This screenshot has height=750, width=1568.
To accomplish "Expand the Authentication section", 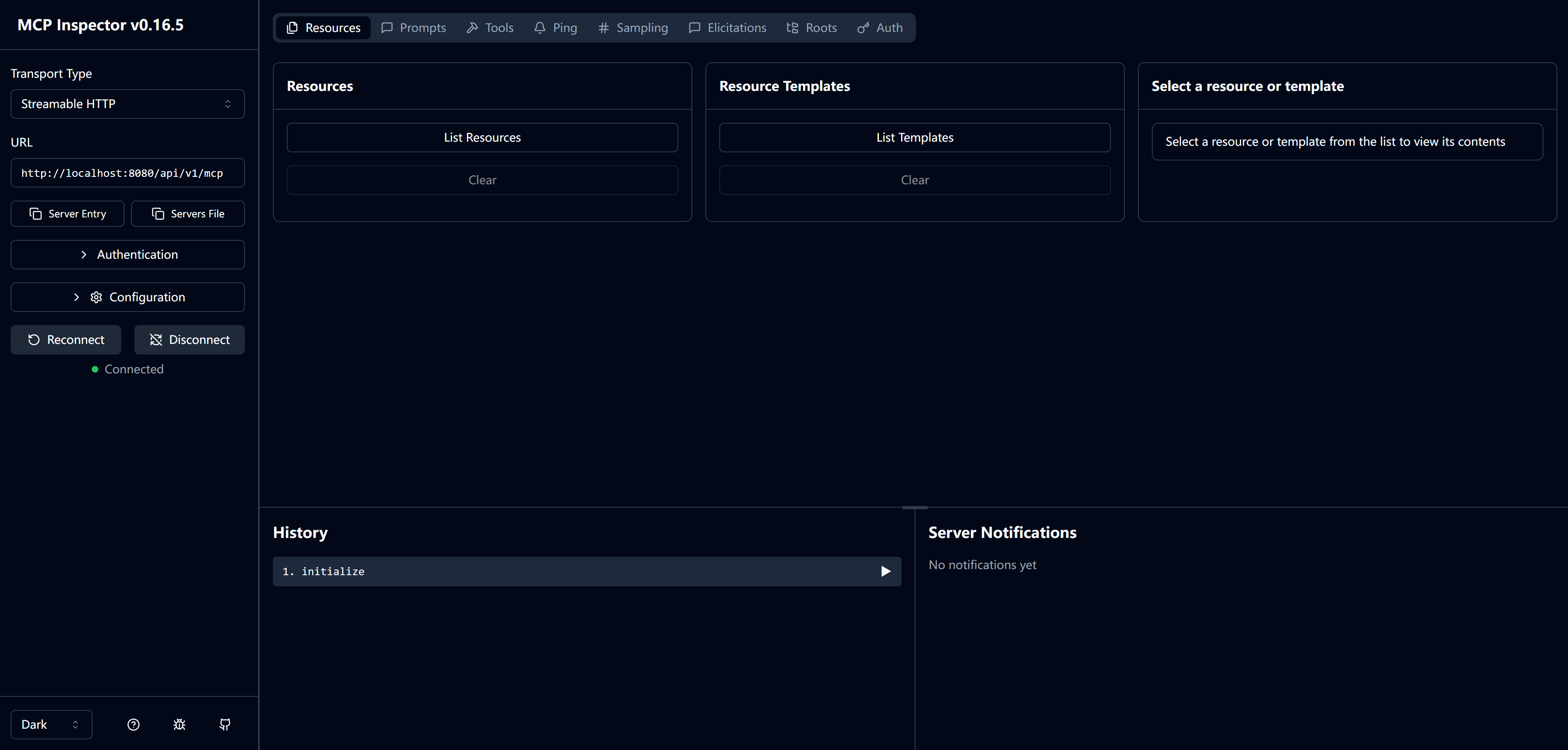I will click(x=127, y=254).
